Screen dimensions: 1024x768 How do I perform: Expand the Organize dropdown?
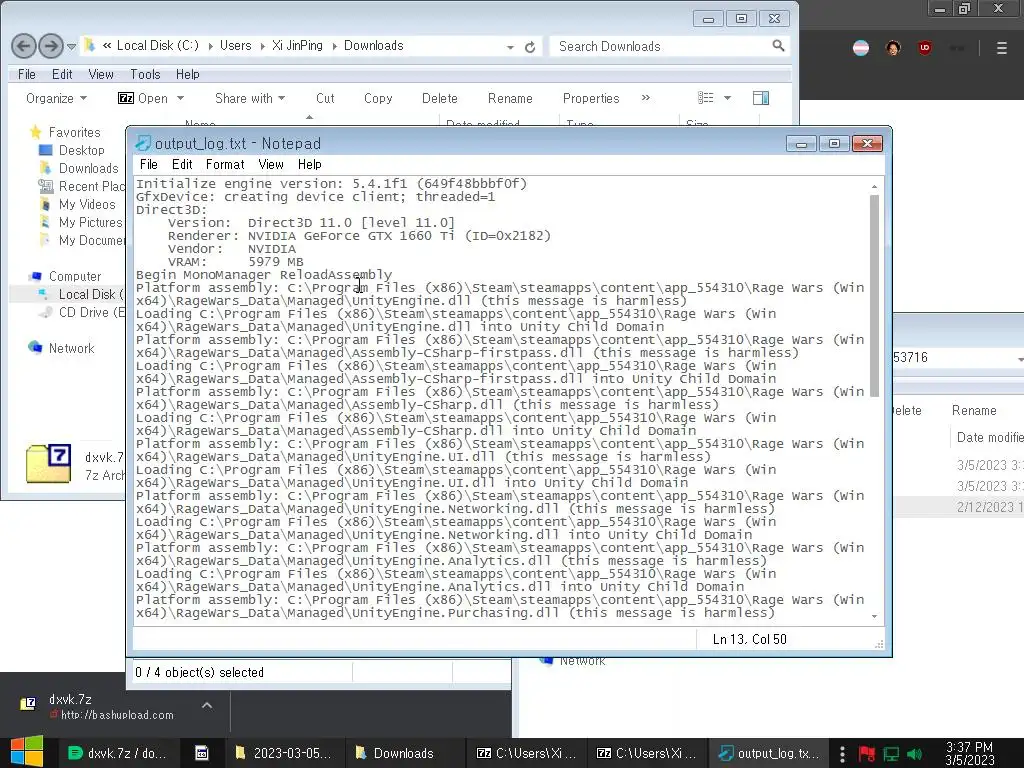(x=56, y=99)
